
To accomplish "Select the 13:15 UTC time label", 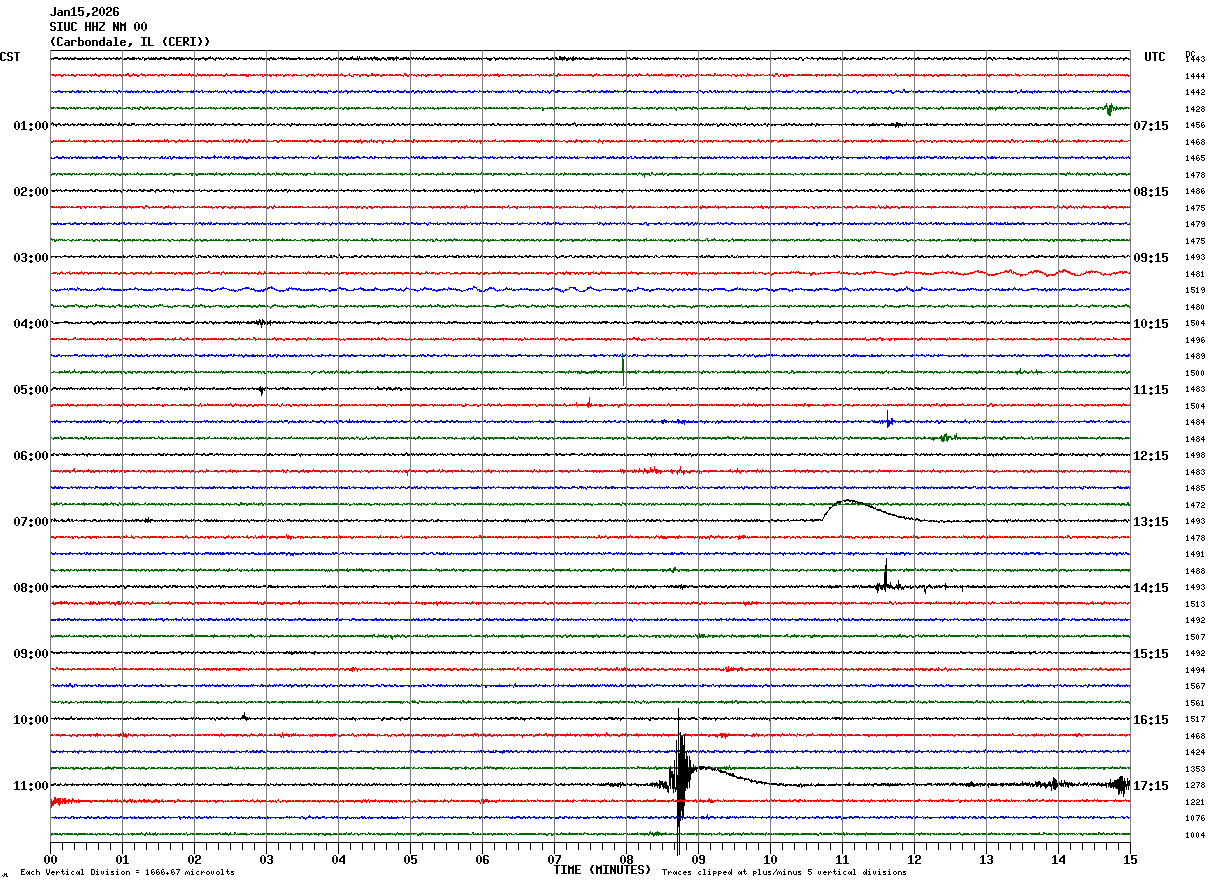I will 1150,522.
